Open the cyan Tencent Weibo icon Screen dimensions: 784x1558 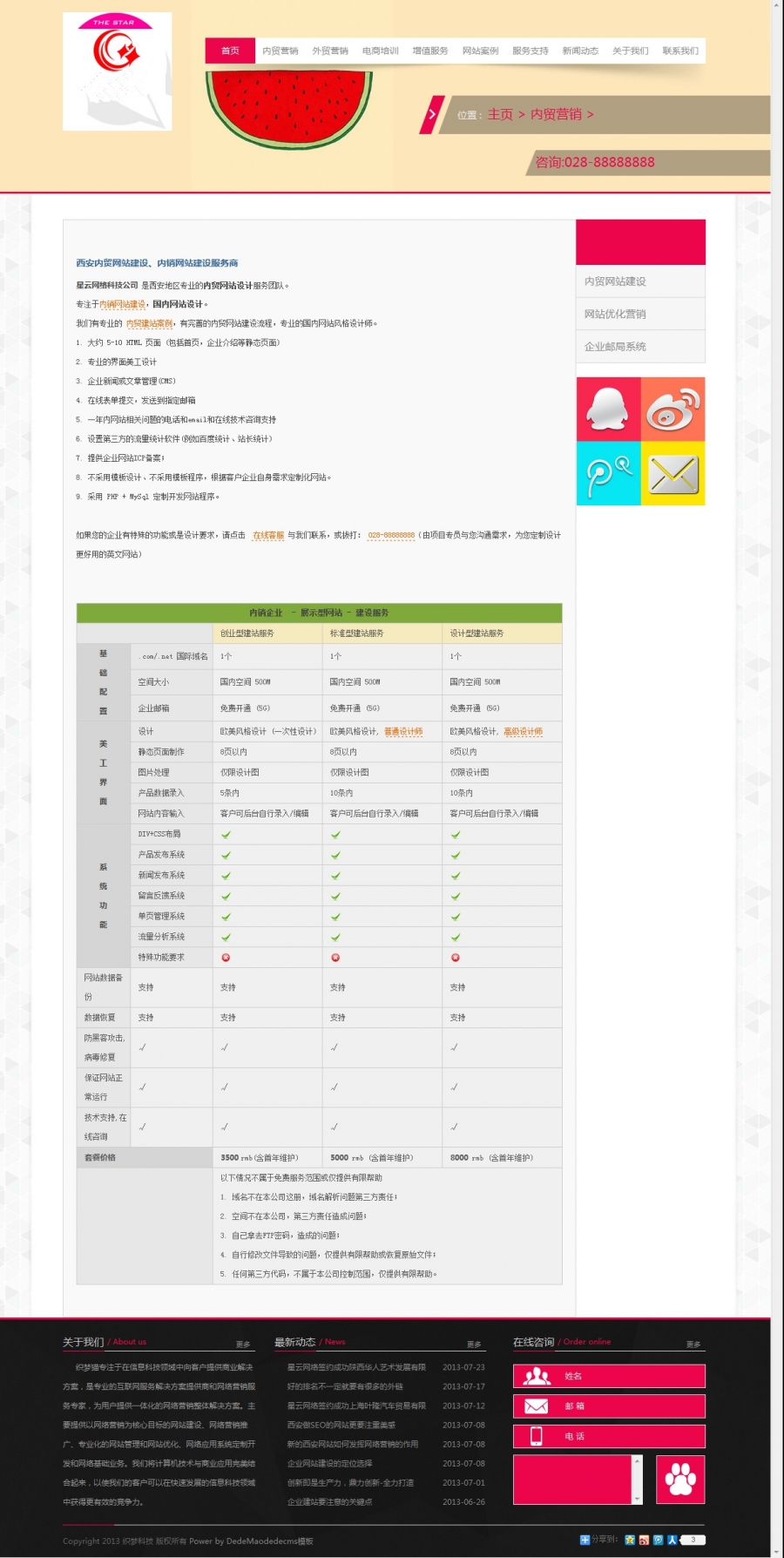[608, 473]
